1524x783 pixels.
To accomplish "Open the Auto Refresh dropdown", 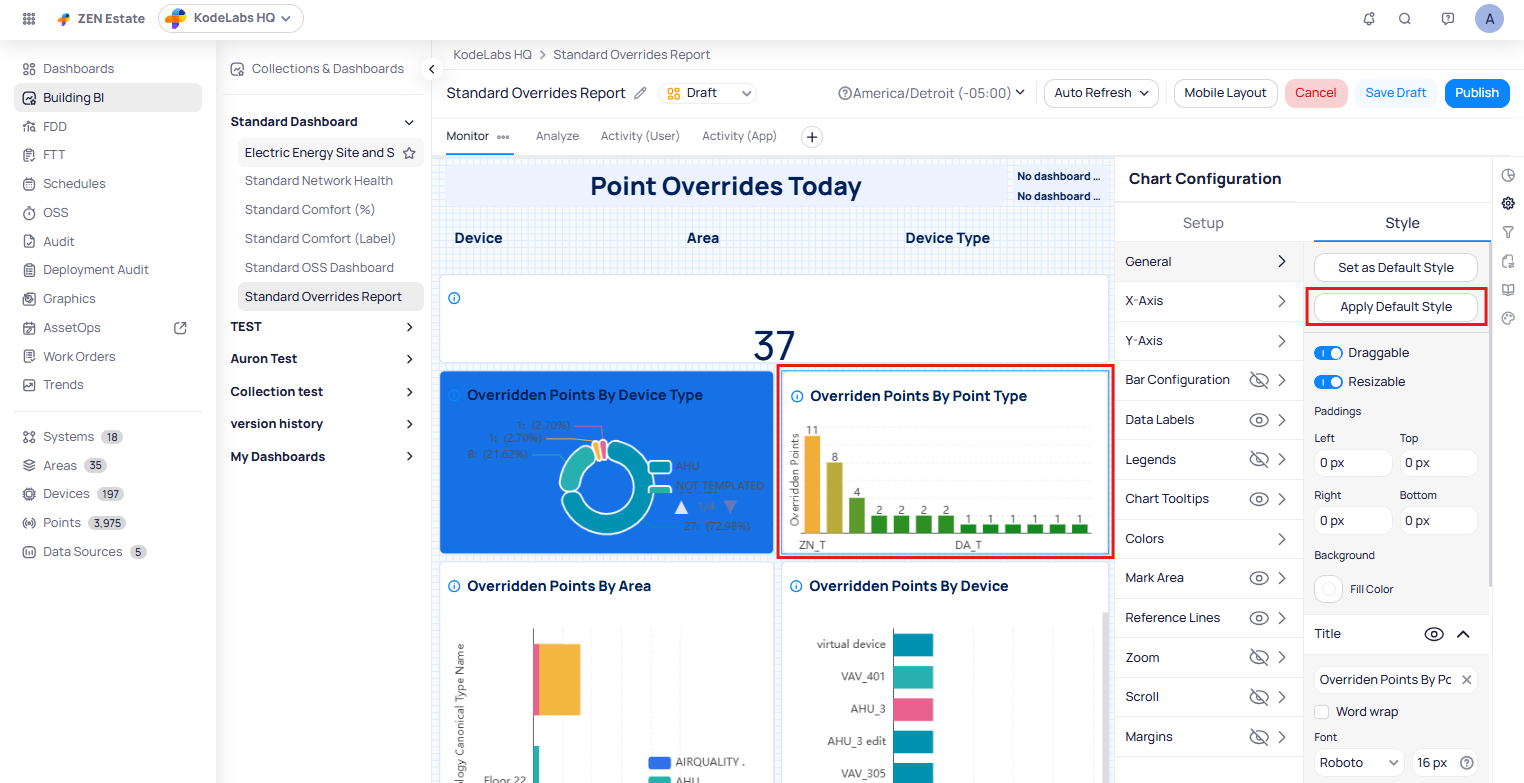I will click(1100, 93).
